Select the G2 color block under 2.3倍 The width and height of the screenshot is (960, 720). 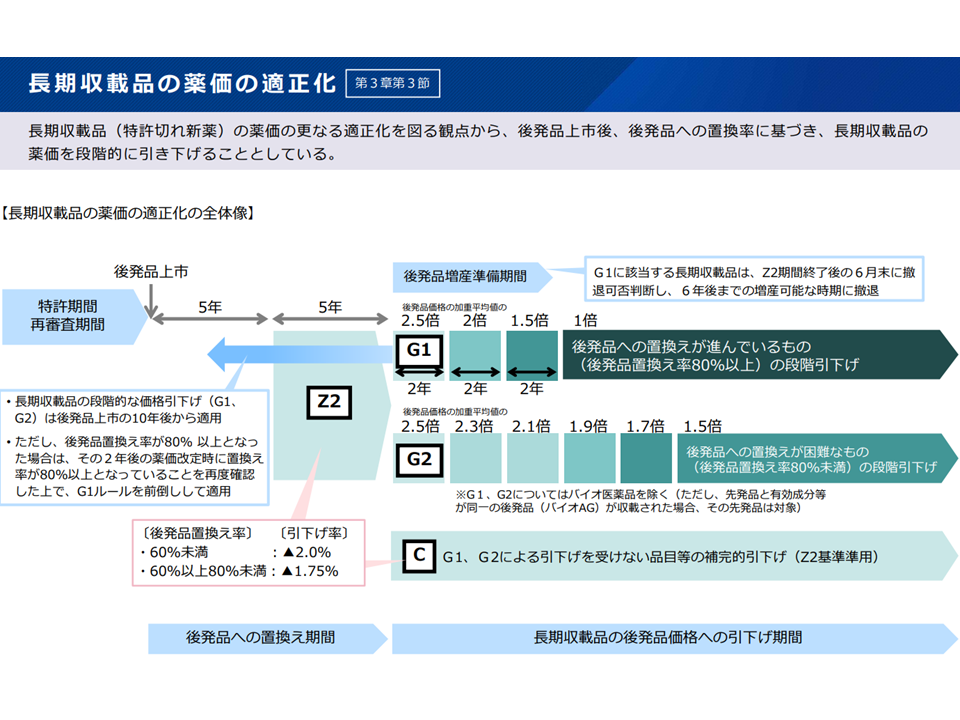point(475,460)
